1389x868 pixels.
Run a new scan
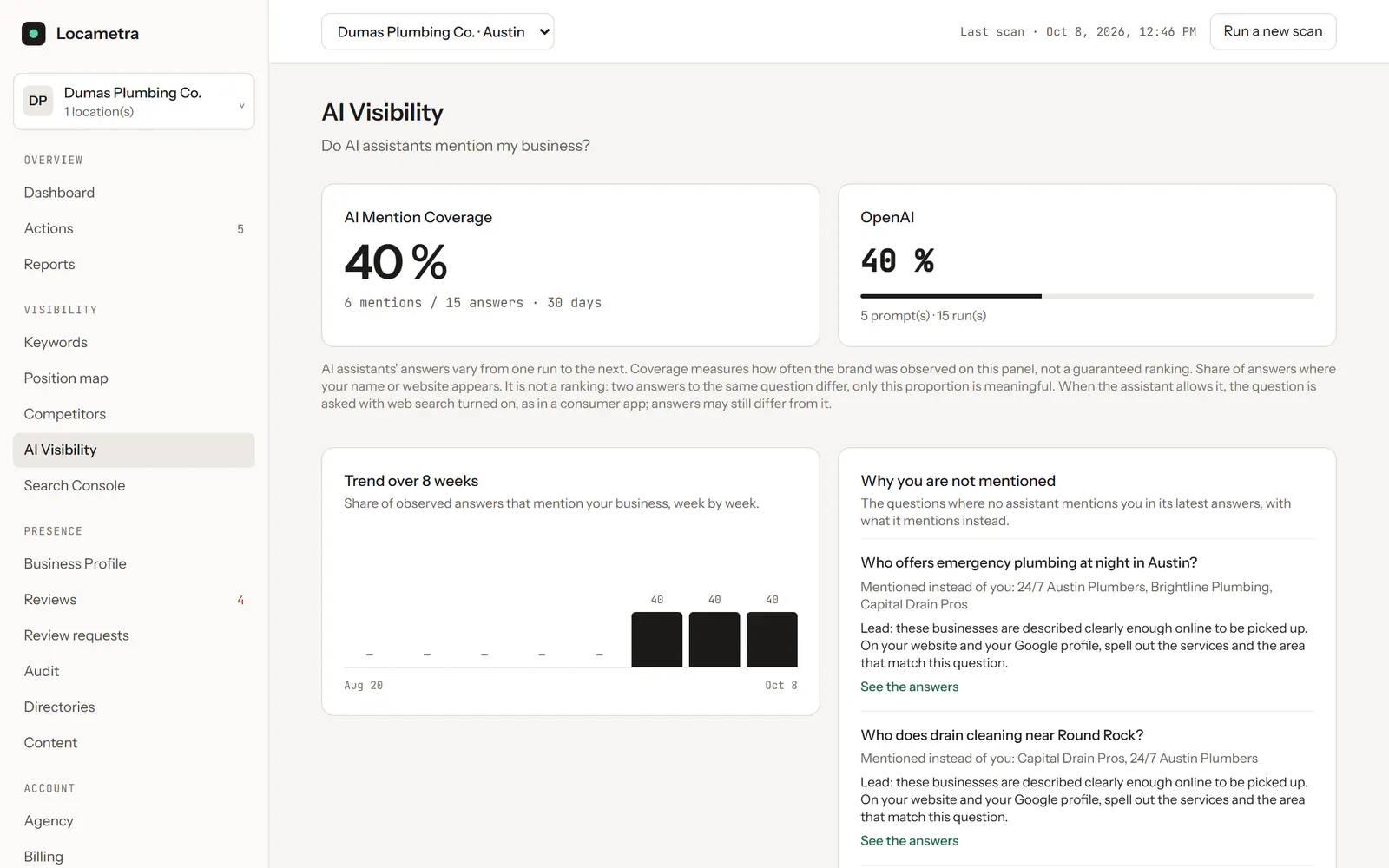[1273, 31]
